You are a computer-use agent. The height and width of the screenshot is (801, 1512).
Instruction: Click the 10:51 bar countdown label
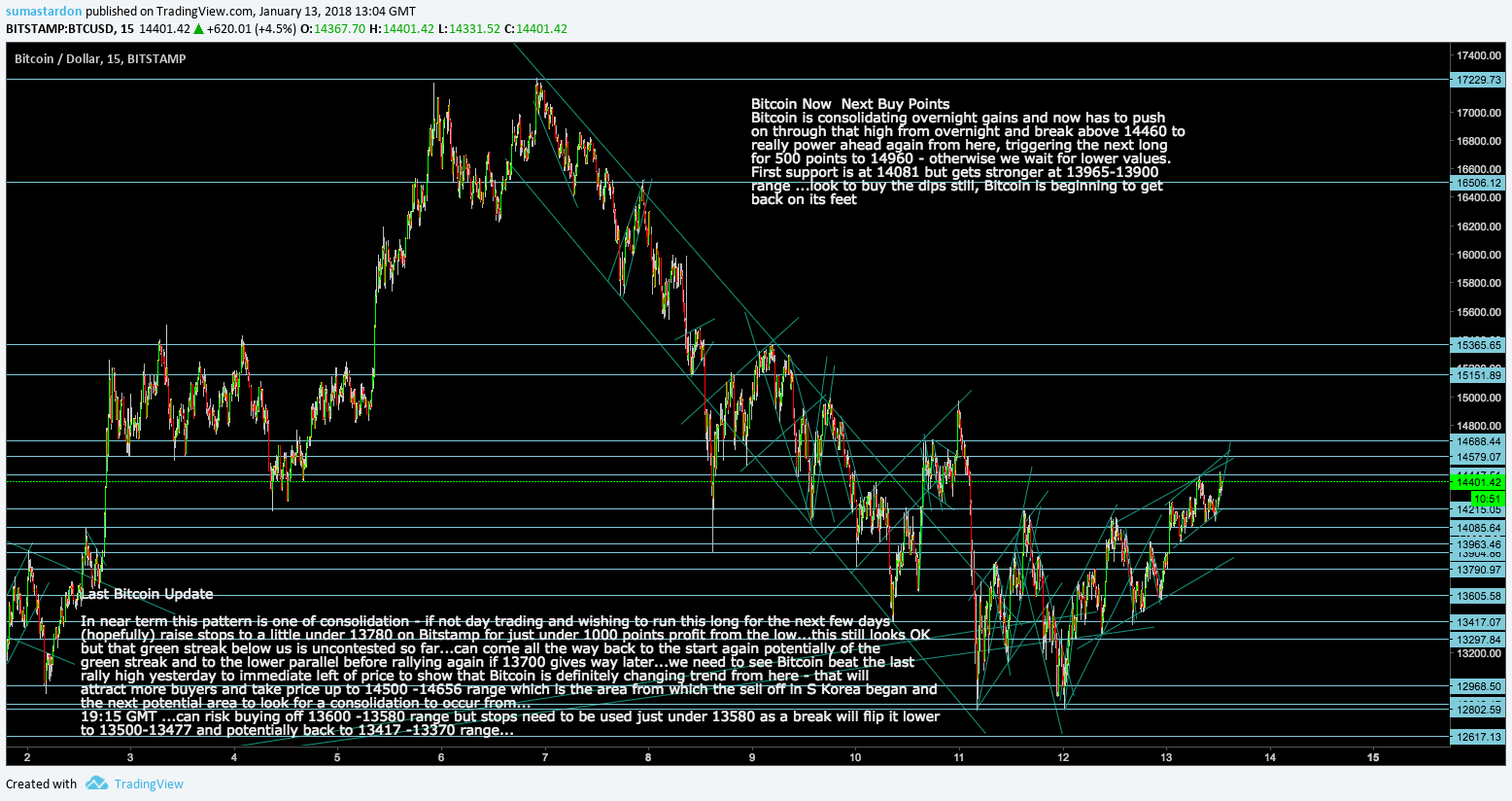pos(1487,499)
